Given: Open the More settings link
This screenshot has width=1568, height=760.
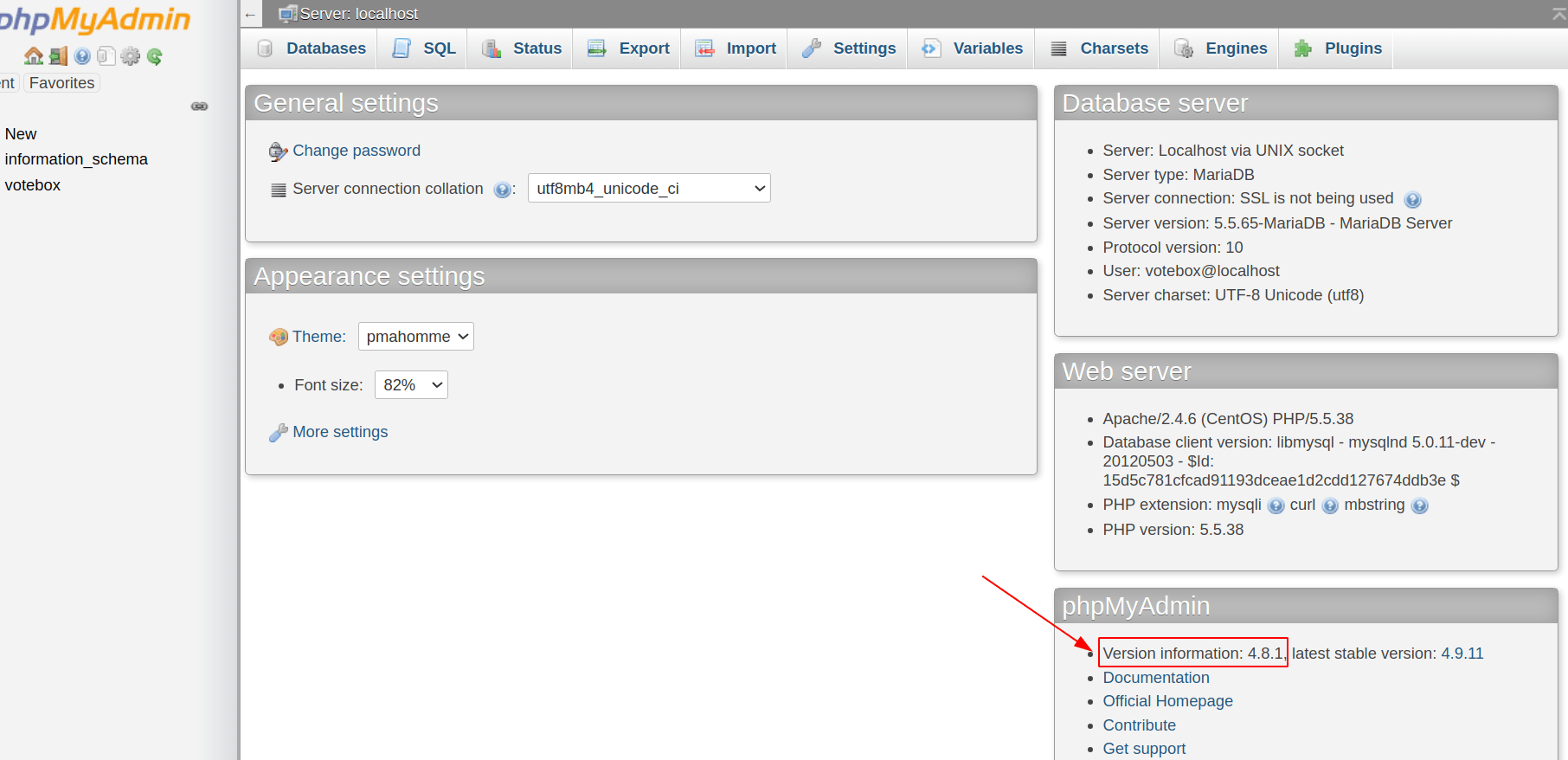Looking at the screenshot, I should pos(340,432).
